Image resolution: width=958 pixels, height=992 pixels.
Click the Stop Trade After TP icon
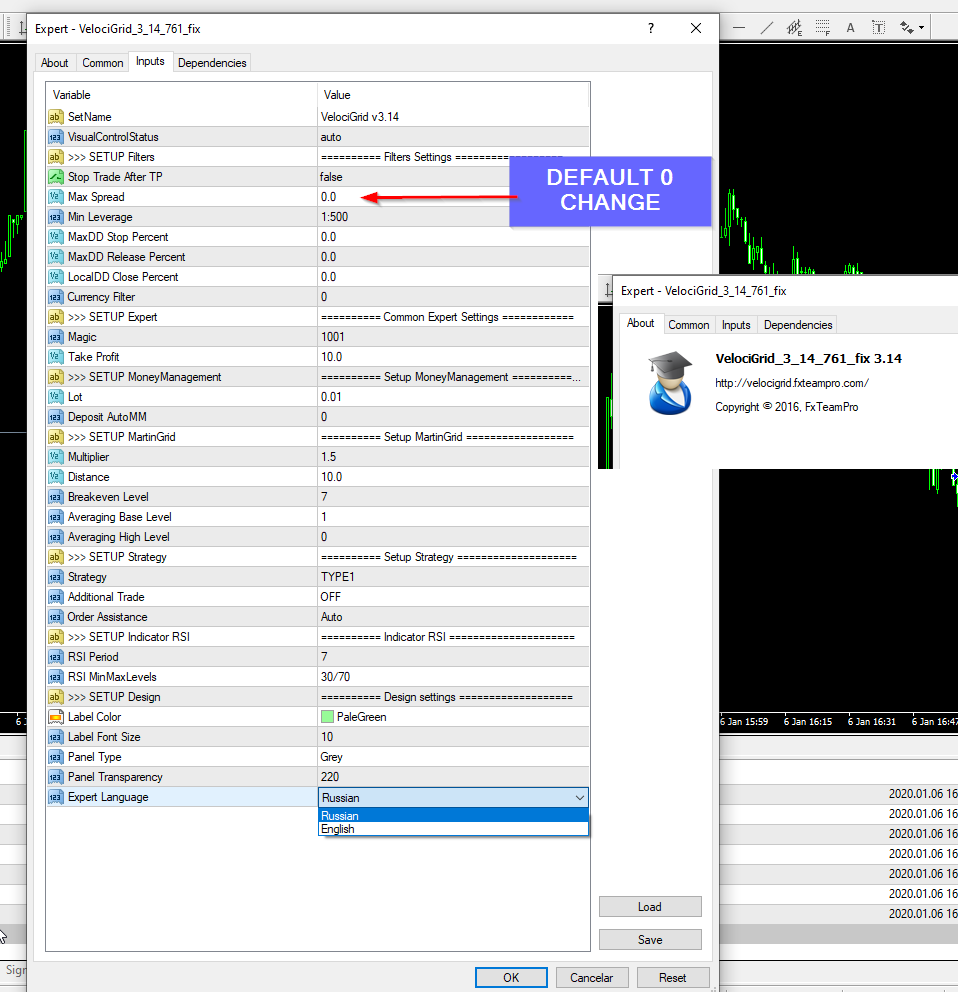click(56, 177)
